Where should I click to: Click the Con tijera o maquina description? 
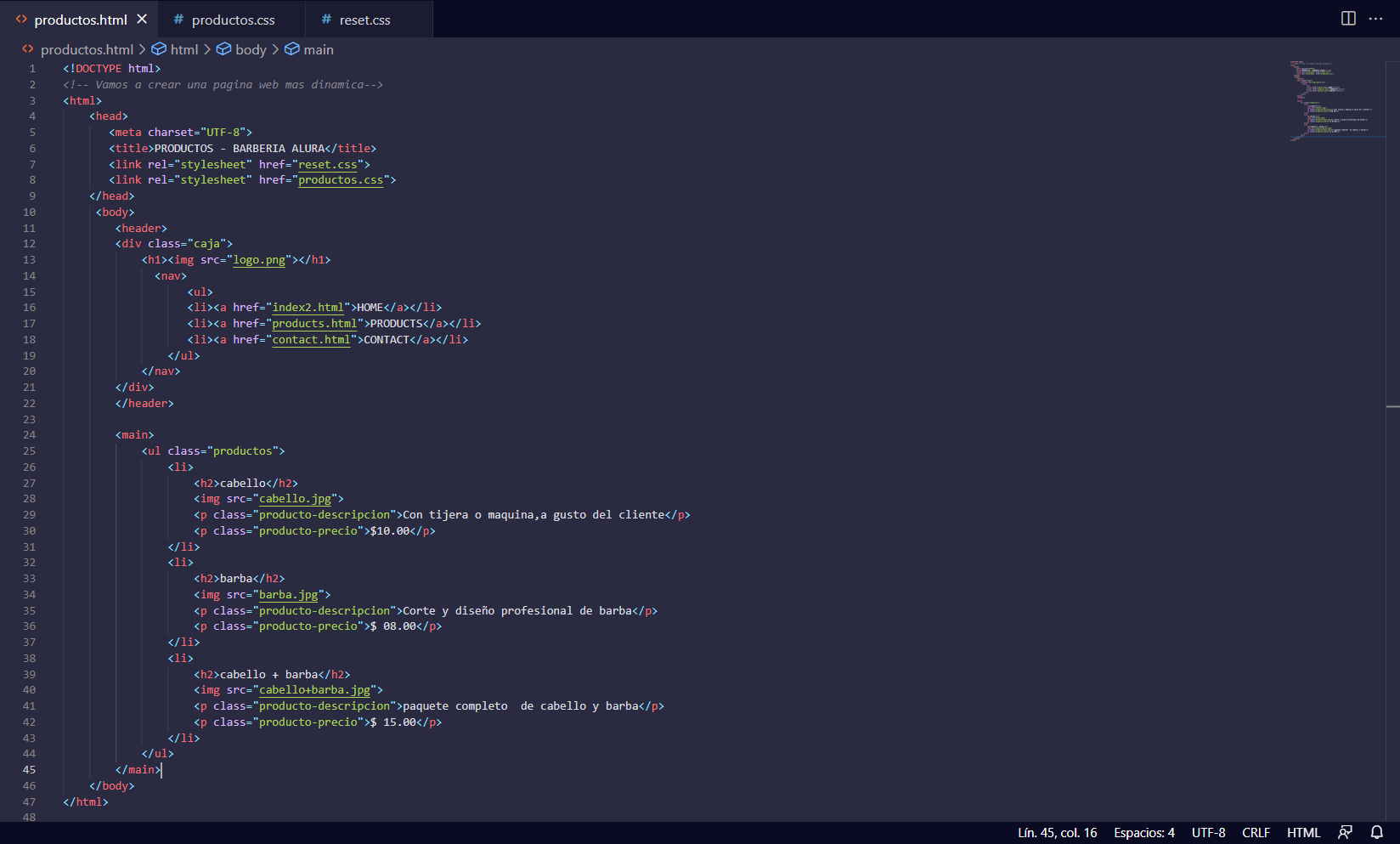(x=533, y=515)
